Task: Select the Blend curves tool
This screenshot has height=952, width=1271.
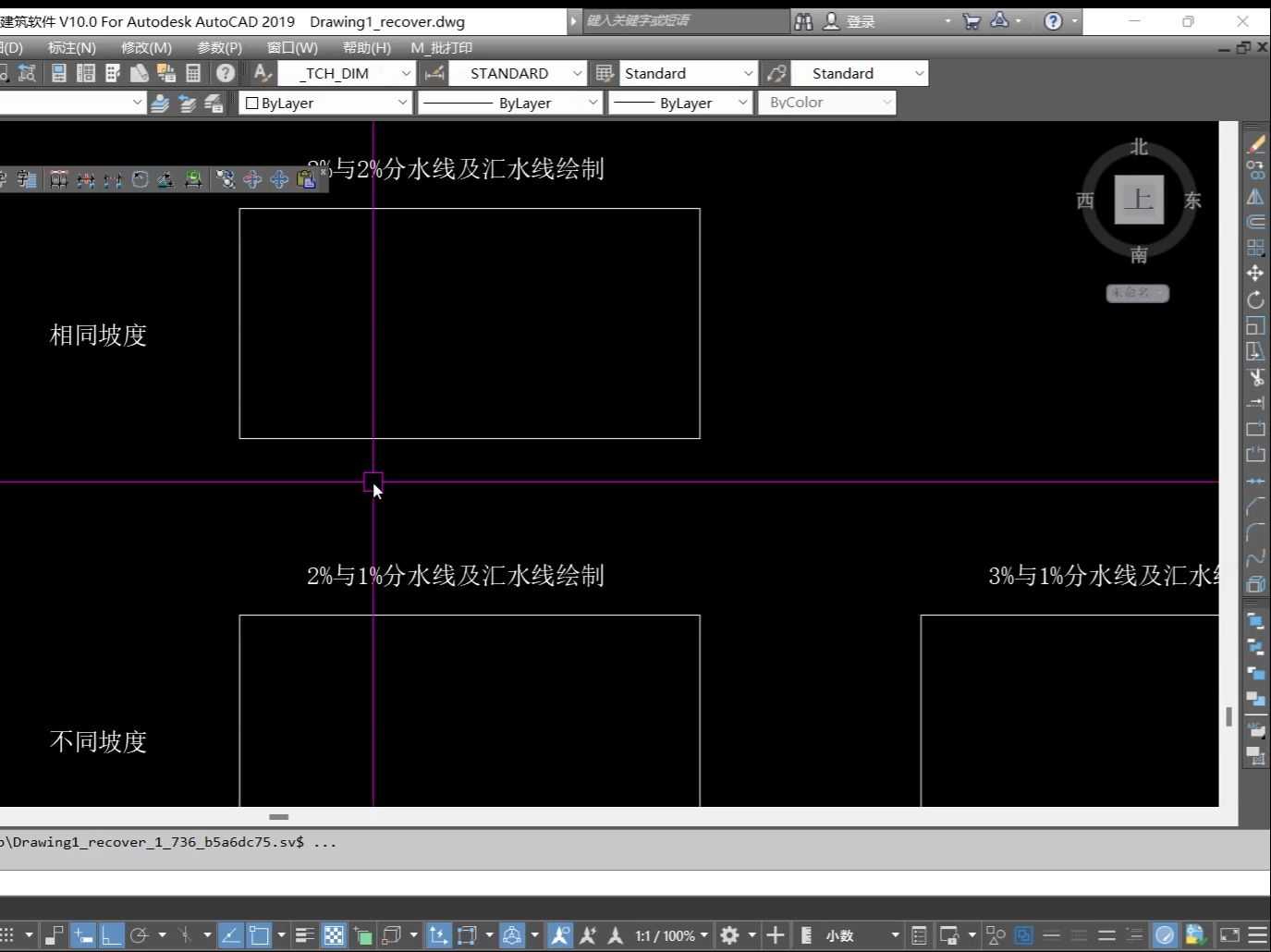Action: pos(1255,558)
